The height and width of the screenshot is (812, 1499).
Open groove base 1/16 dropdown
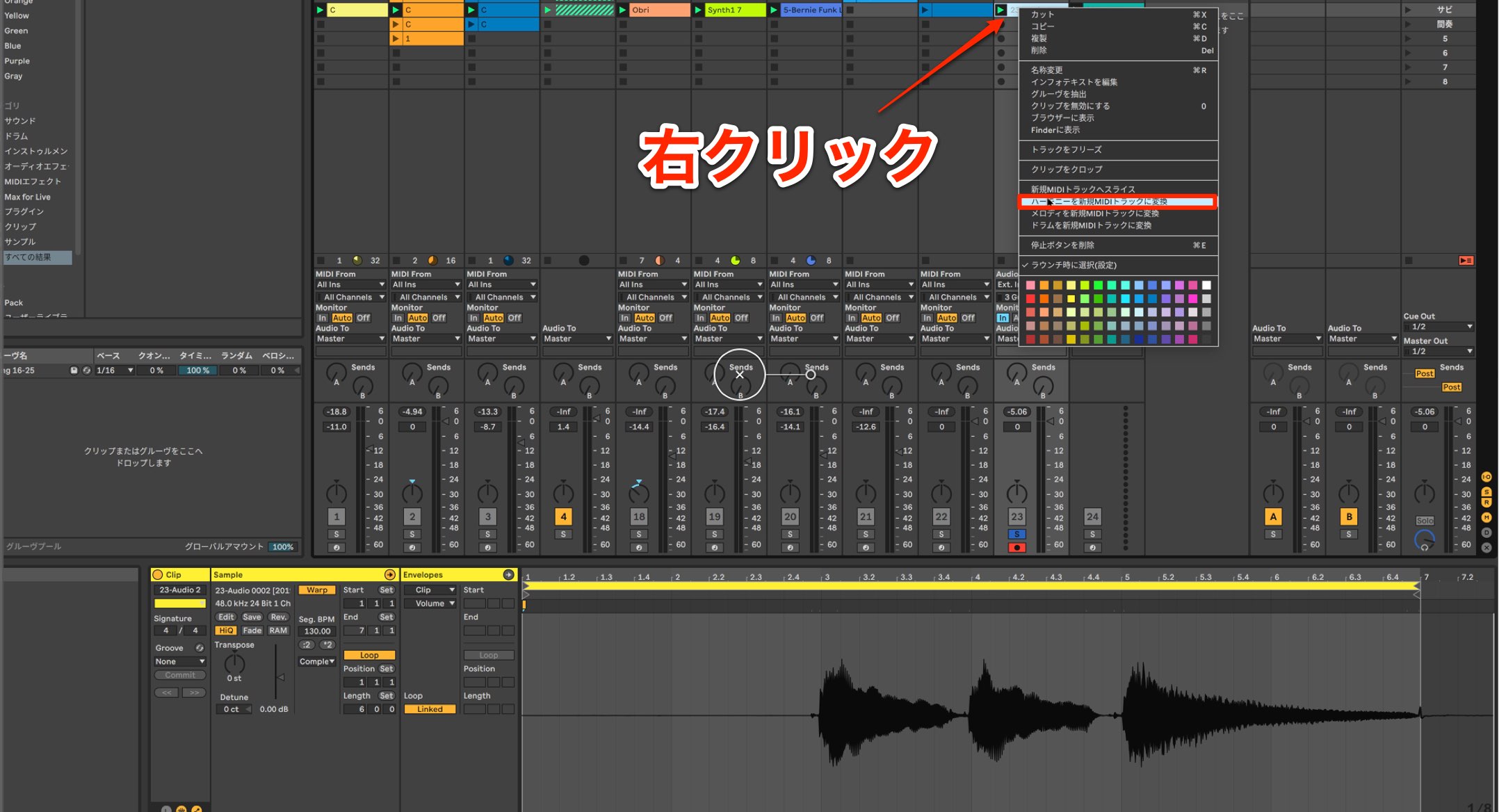pyautogui.click(x=115, y=371)
